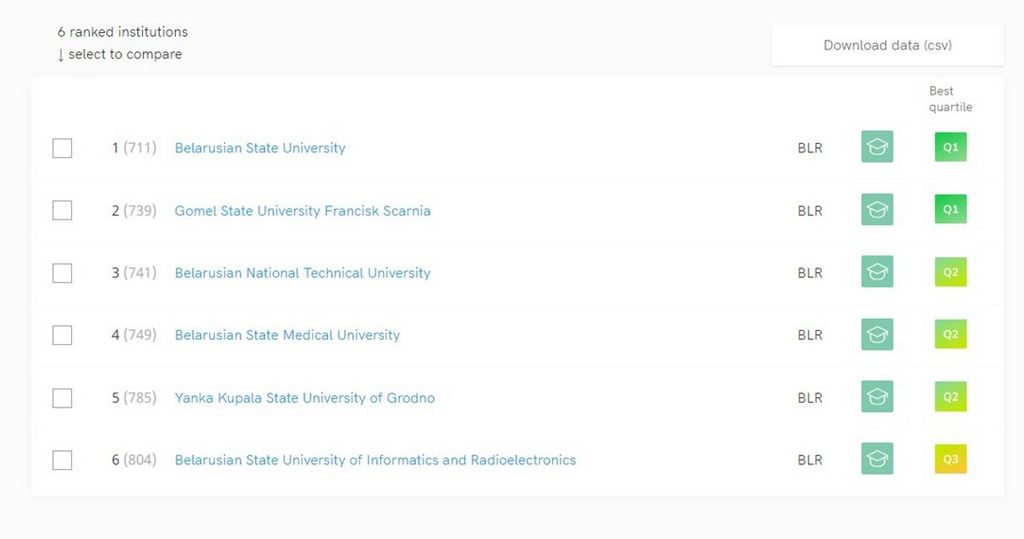Toggle checkbox for Informatics and Radioelectronics university
This screenshot has height=539, width=1024.
pyautogui.click(x=62, y=460)
